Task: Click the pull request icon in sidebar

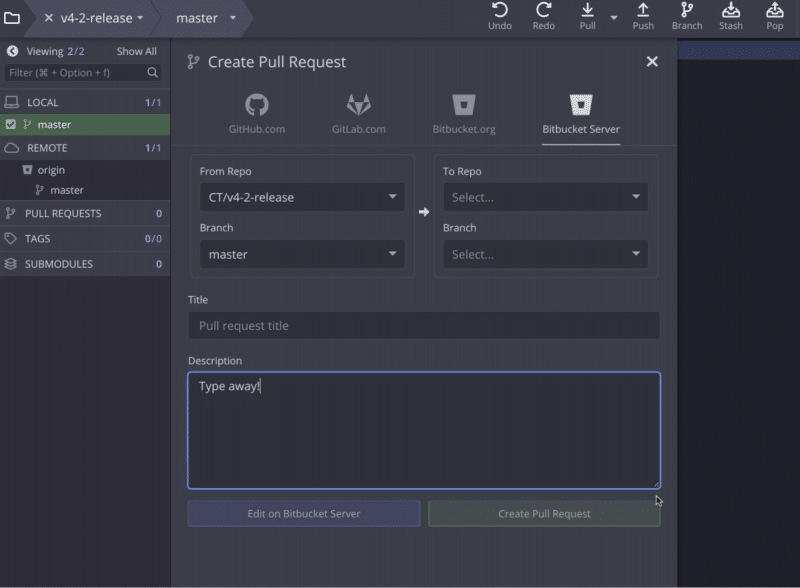Action: (10, 213)
